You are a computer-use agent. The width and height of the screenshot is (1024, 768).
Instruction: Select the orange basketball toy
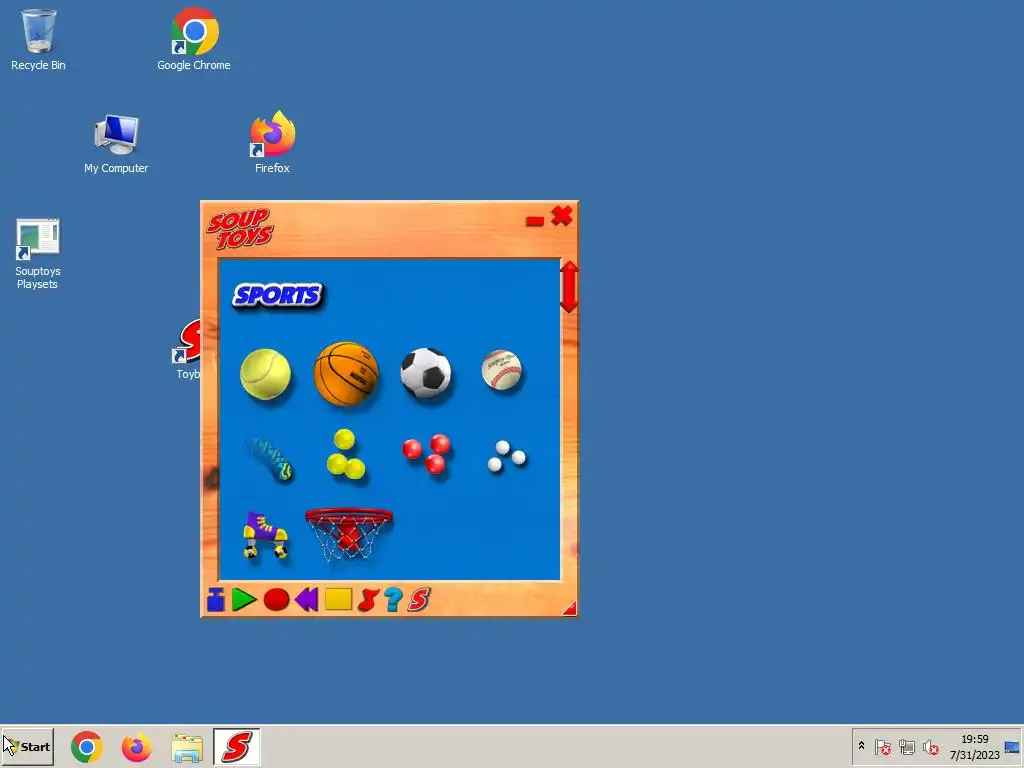pos(346,374)
